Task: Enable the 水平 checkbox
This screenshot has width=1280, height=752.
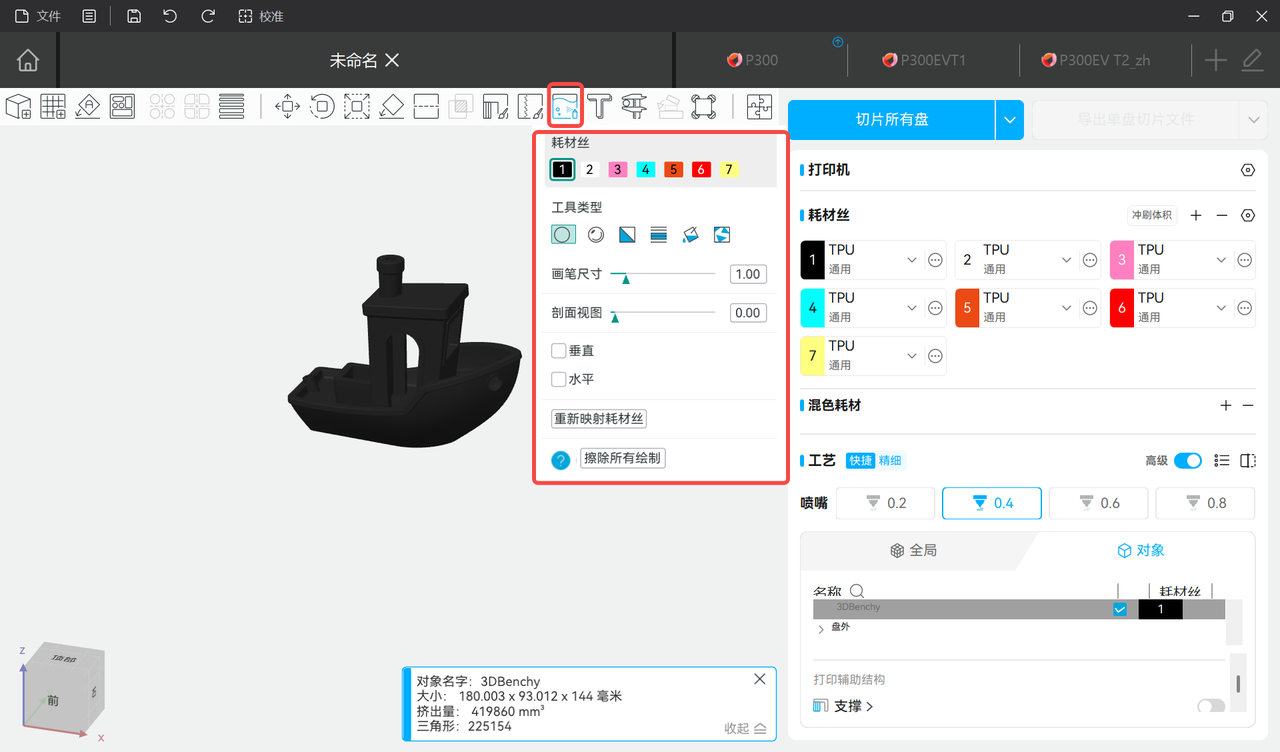Action: pos(559,380)
